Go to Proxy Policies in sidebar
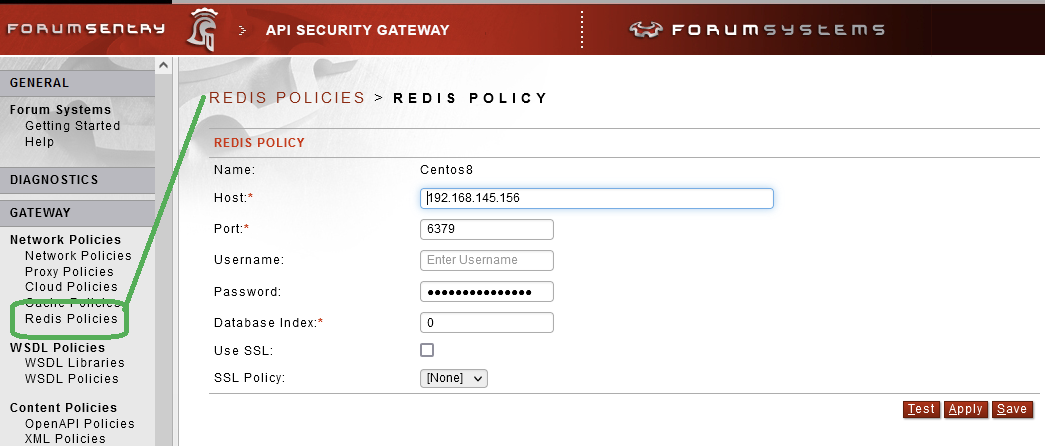Screen dimensions: 1045x446 point(69,271)
